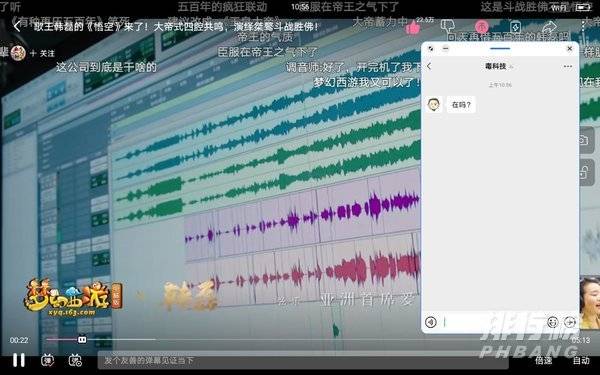Open the 倍速 playback speed menu

click(543, 360)
